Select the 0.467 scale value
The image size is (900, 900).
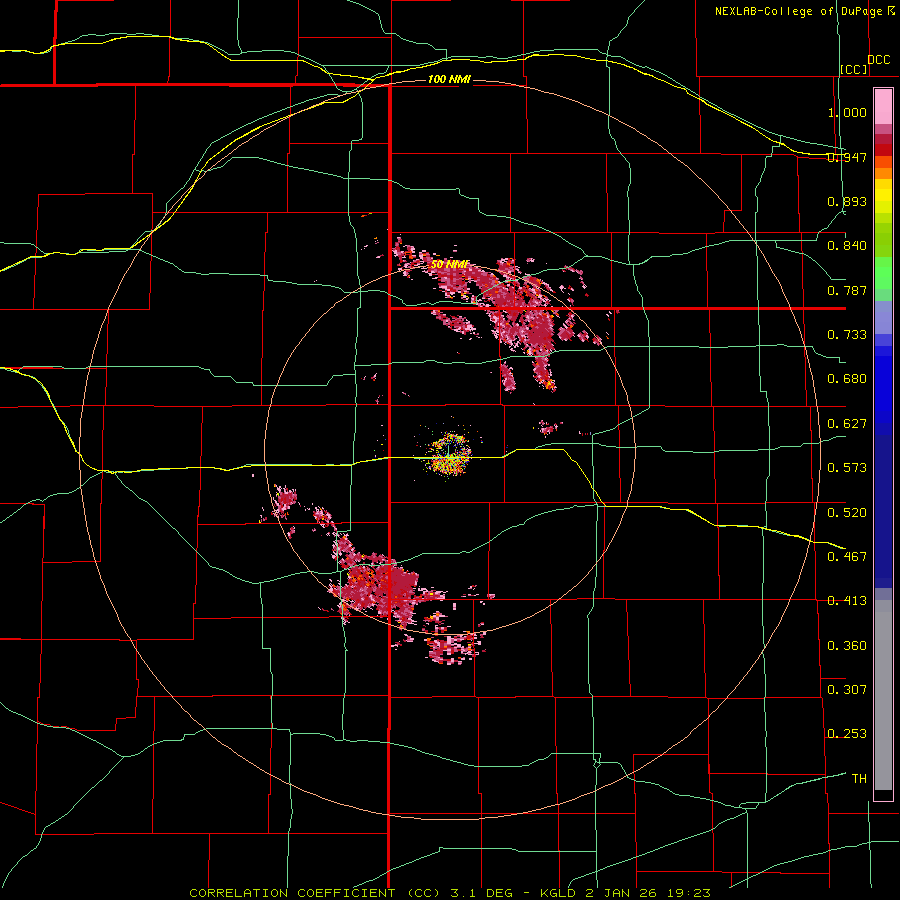click(x=847, y=556)
